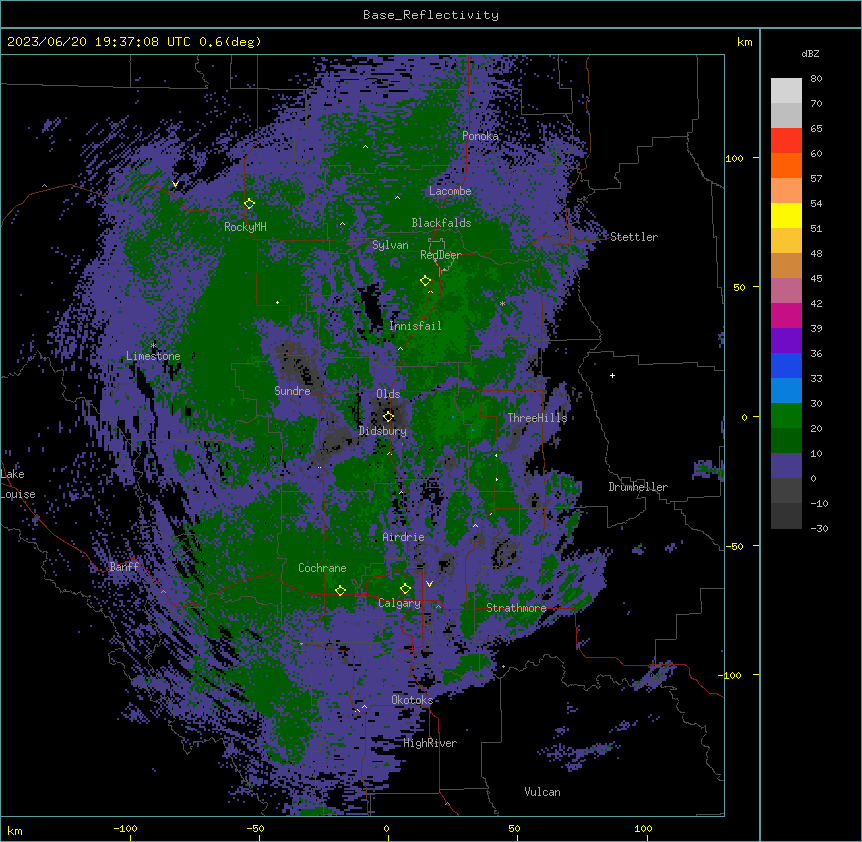Image resolution: width=862 pixels, height=842 pixels.
Task: Click the Stettler label
Action: coord(634,237)
